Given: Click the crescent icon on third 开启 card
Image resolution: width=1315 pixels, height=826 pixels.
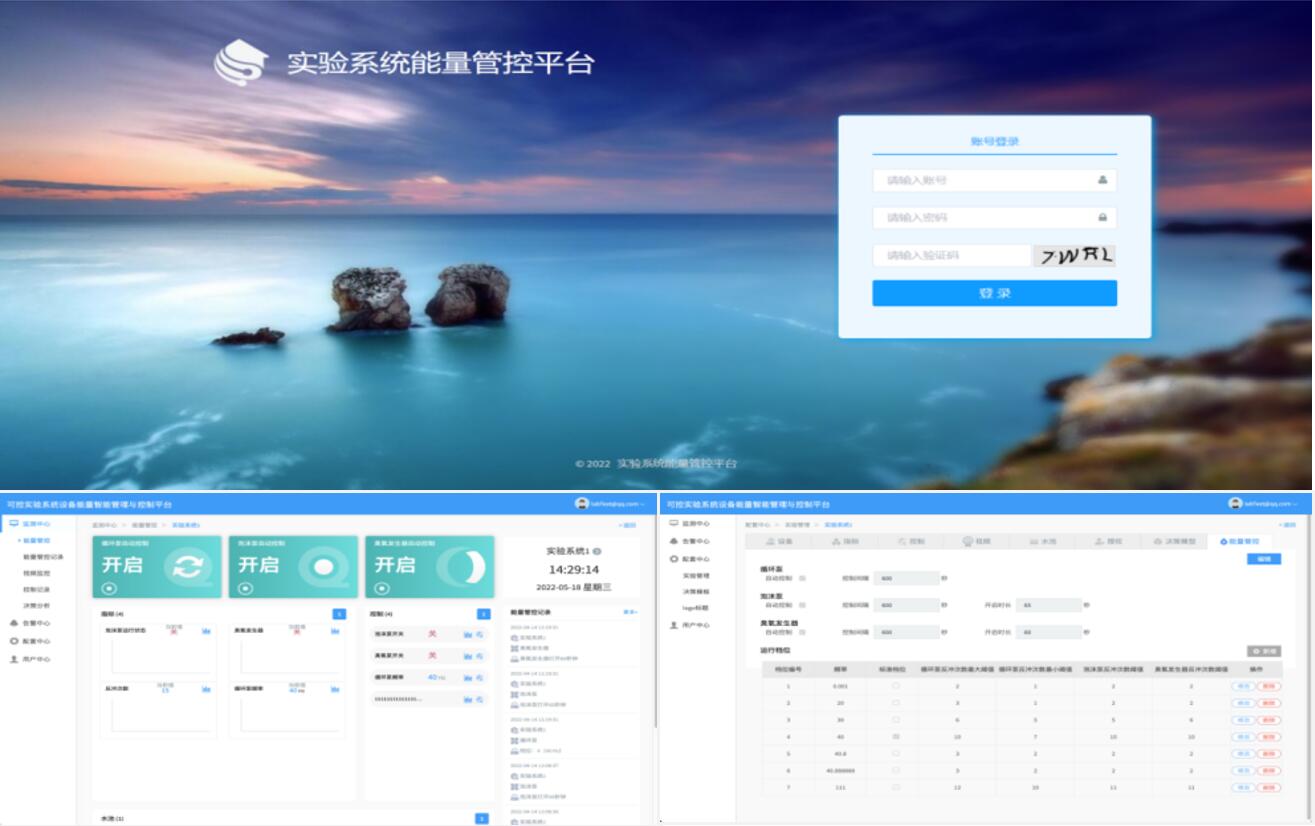Looking at the screenshot, I should 464,566.
